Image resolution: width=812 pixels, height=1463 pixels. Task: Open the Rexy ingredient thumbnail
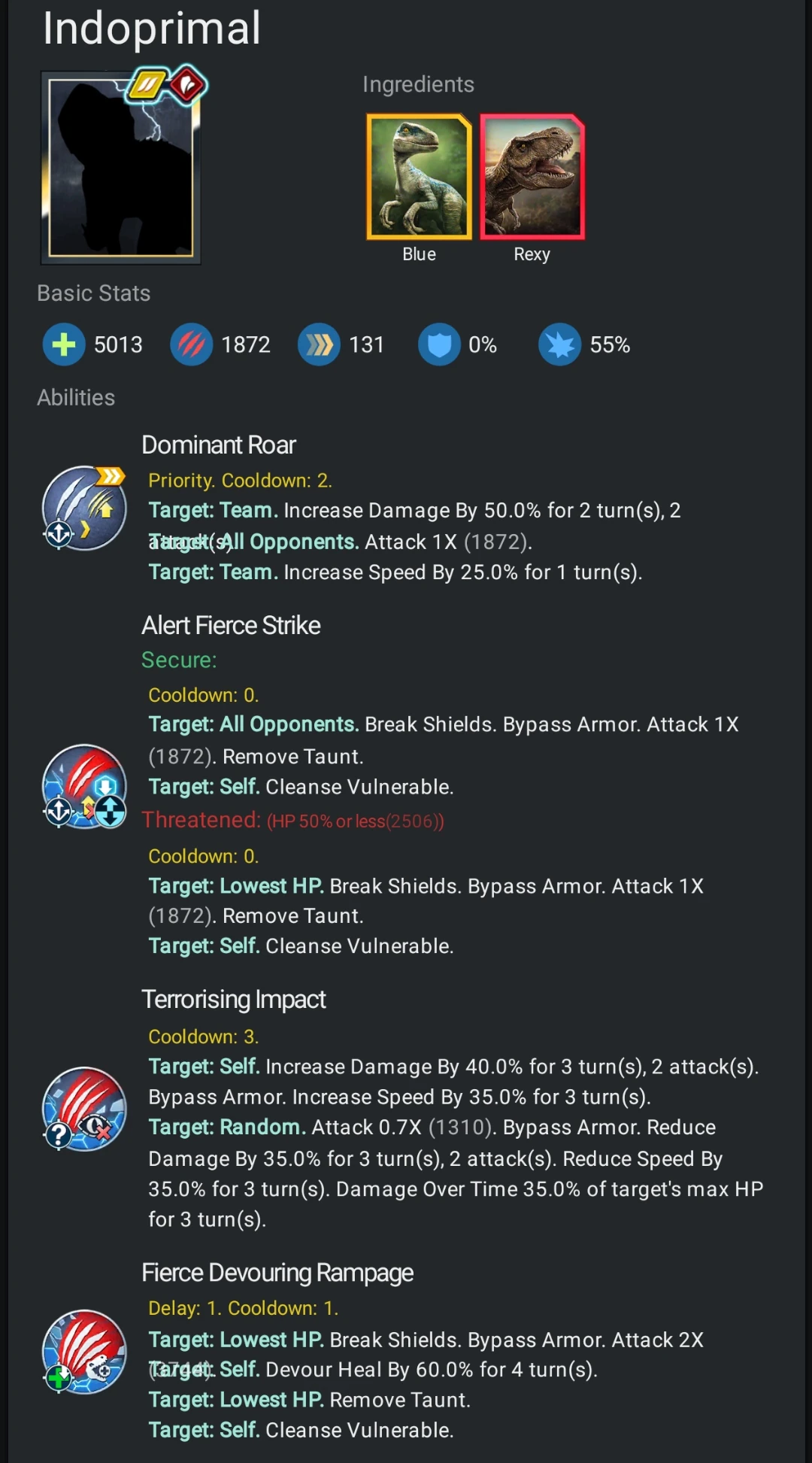(x=532, y=175)
